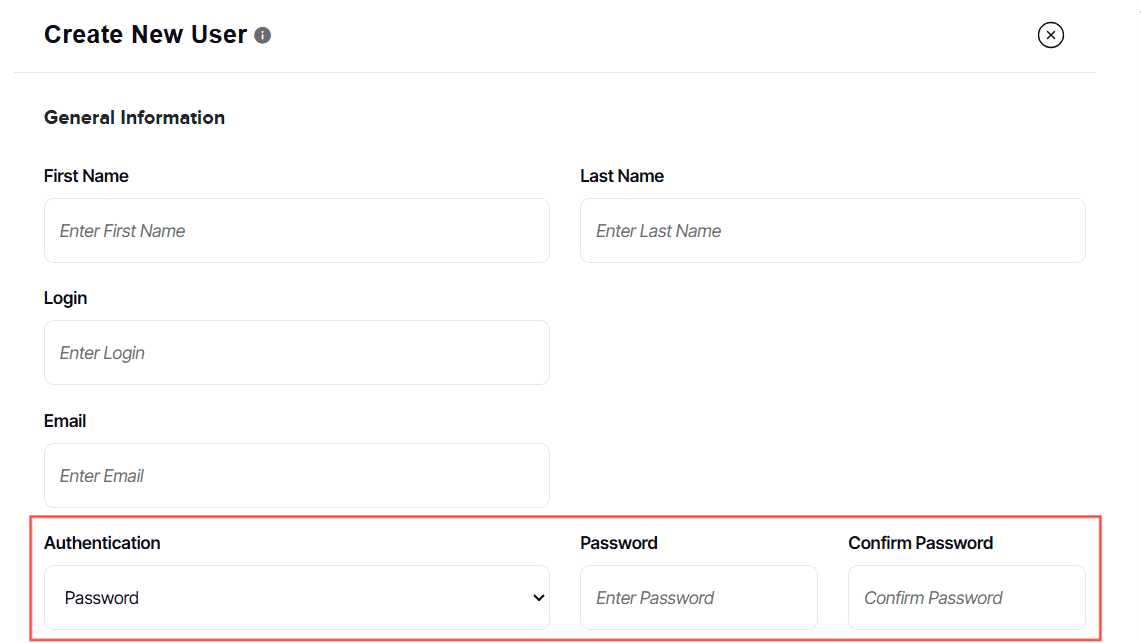Select the Enter Login text box
Viewport: 1141px width, 643px height.
pyautogui.click(x=296, y=353)
